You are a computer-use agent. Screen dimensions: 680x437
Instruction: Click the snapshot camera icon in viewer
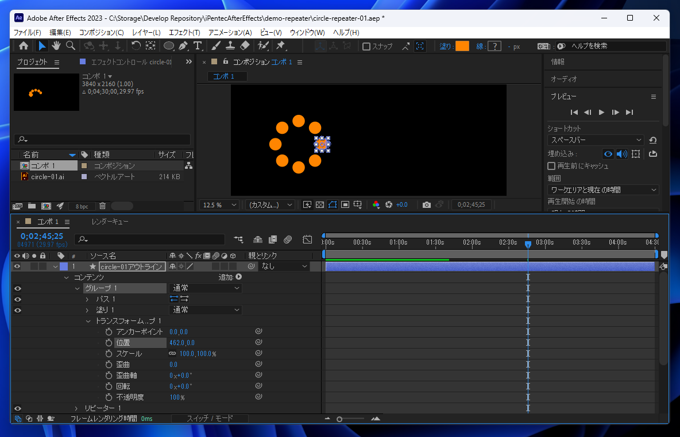pos(426,205)
